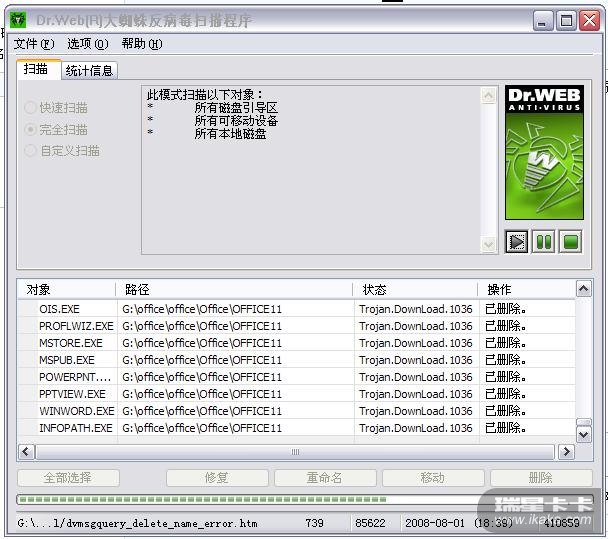Click the 移动 button
The height and width of the screenshot is (539, 608).
point(433,477)
